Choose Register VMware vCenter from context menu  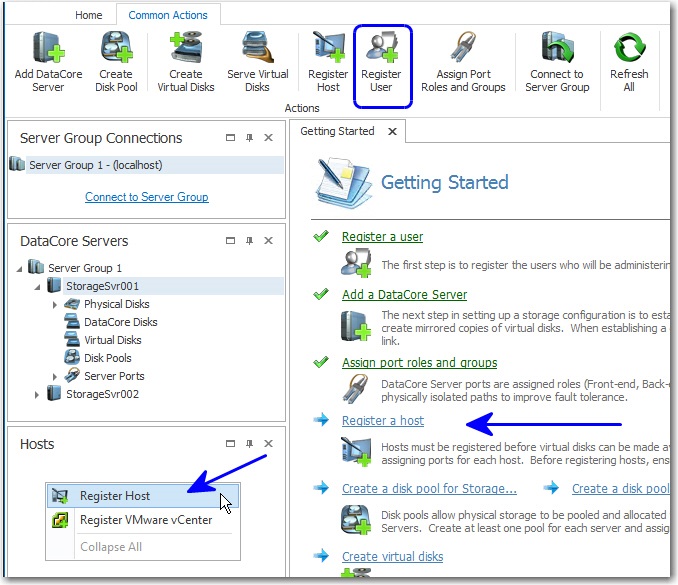click(x=143, y=520)
